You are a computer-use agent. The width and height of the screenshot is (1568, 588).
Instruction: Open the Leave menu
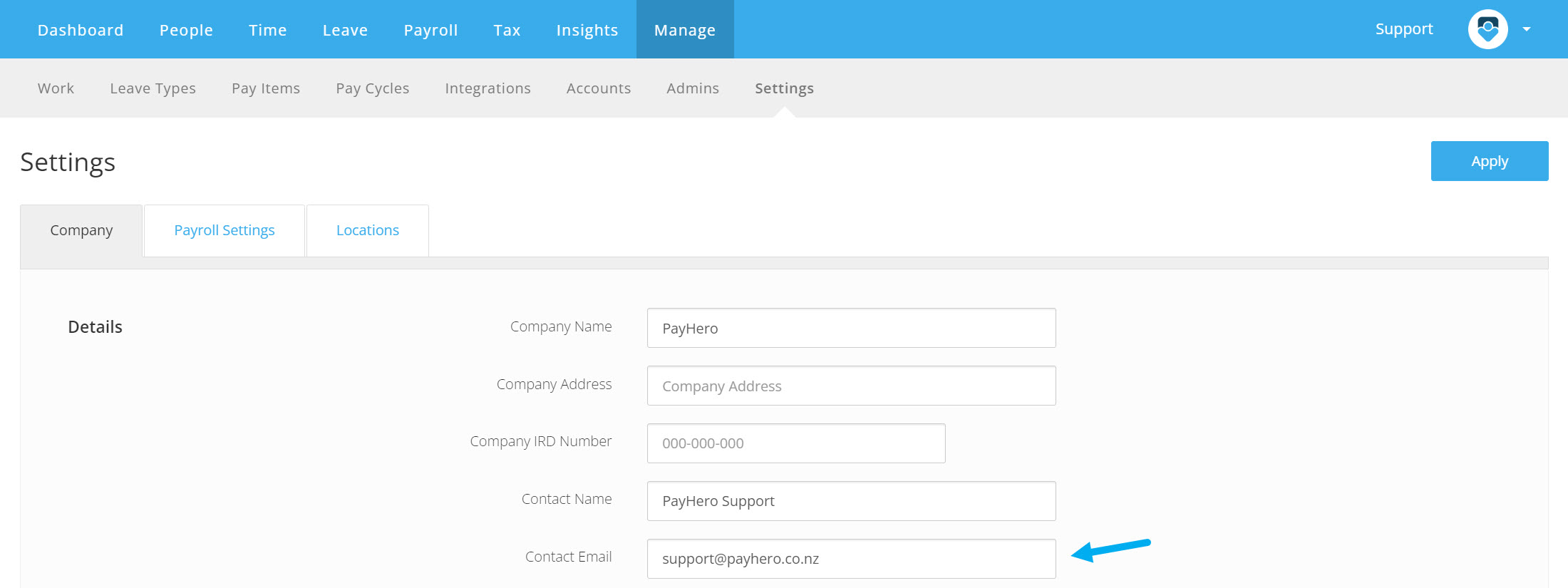coord(345,30)
